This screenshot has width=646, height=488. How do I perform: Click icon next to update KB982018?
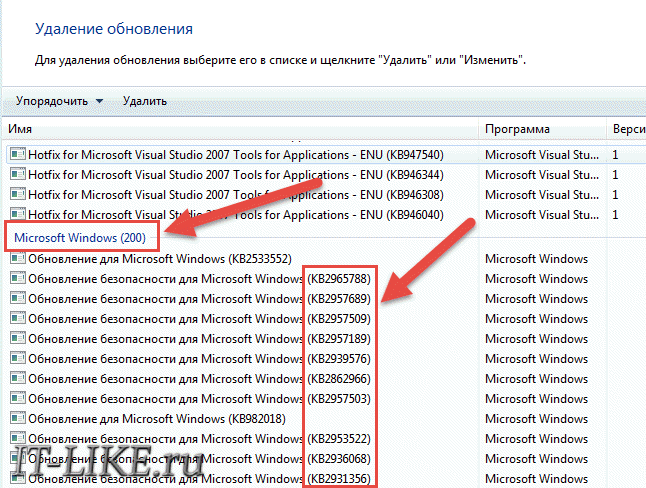click(17, 418)
